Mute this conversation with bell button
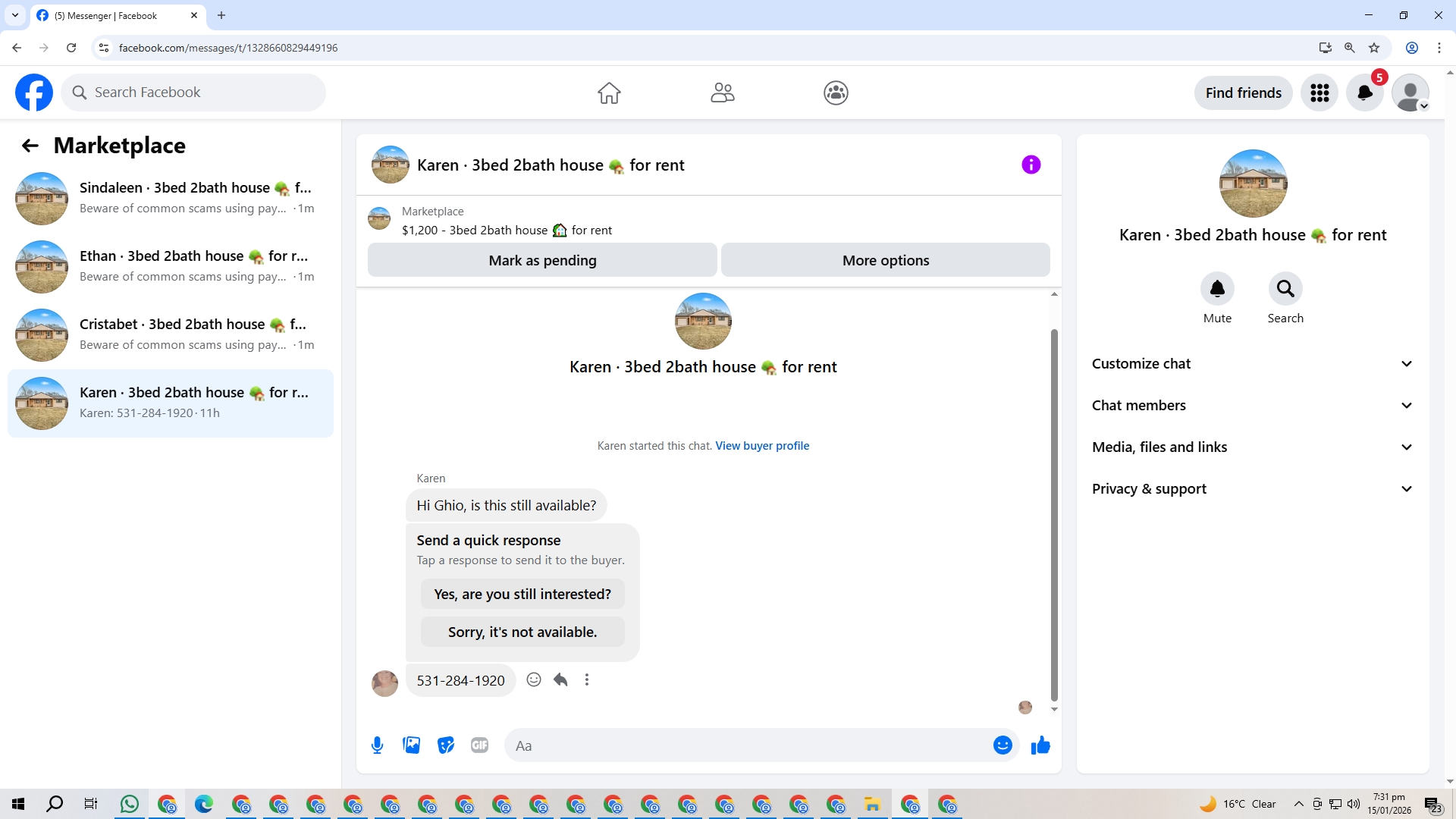 click(1217, 289)
